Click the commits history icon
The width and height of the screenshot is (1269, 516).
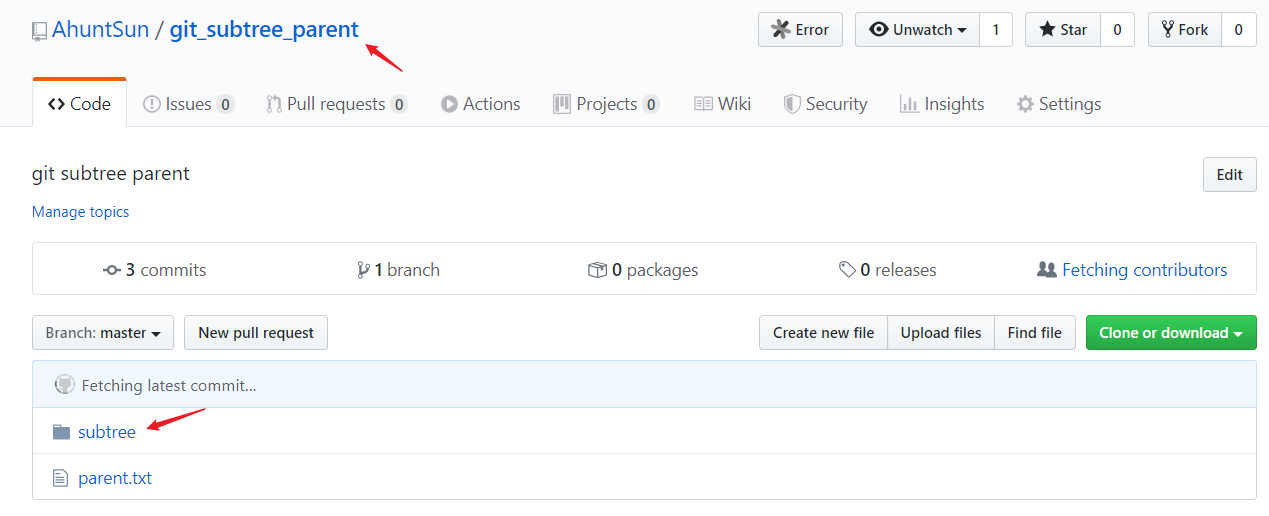click(112, 270)
